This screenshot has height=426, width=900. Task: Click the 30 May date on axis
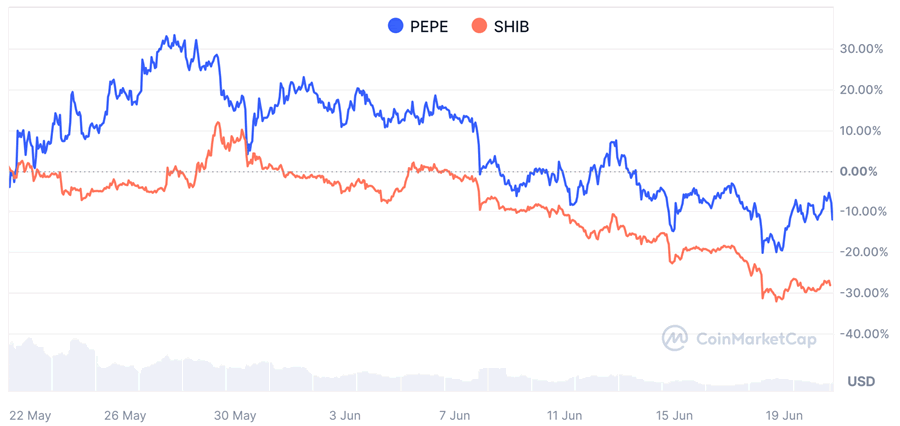[235, 415]
